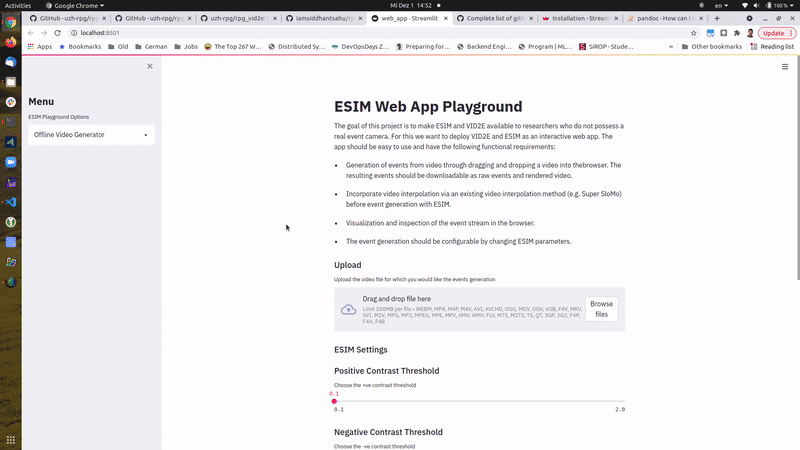800x450 pixels.
Task: Open the Bookmarks star bookmark
Action: pos(80,46)
